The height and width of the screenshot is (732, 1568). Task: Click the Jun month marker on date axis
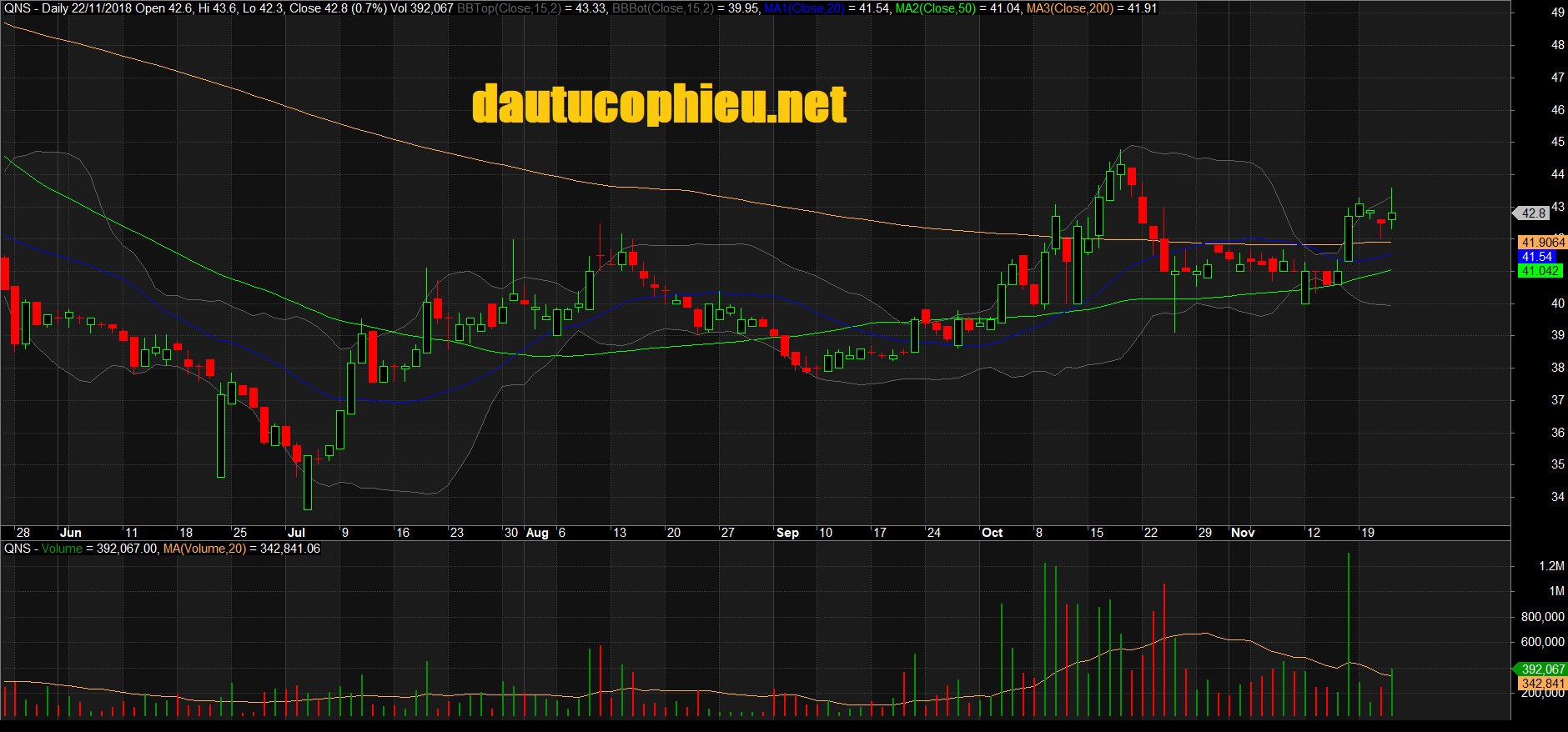(71, 533)
